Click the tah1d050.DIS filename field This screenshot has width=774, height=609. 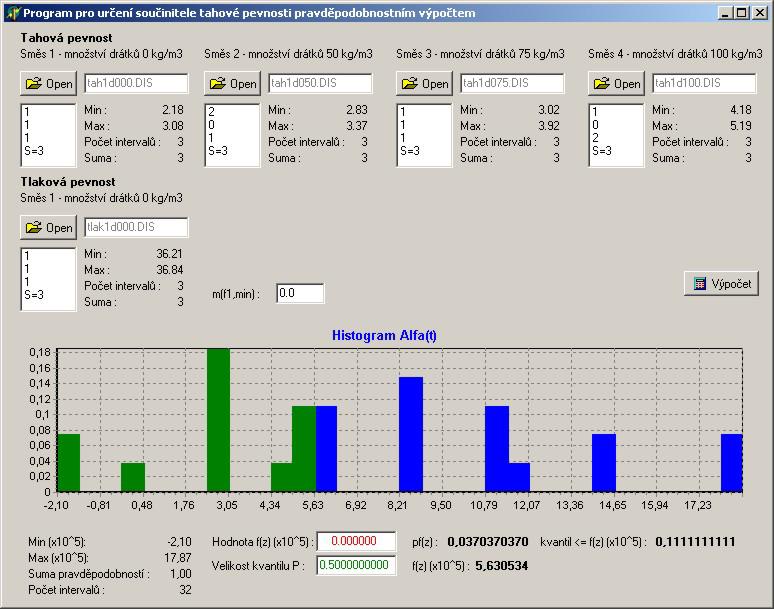pos(320,83)
